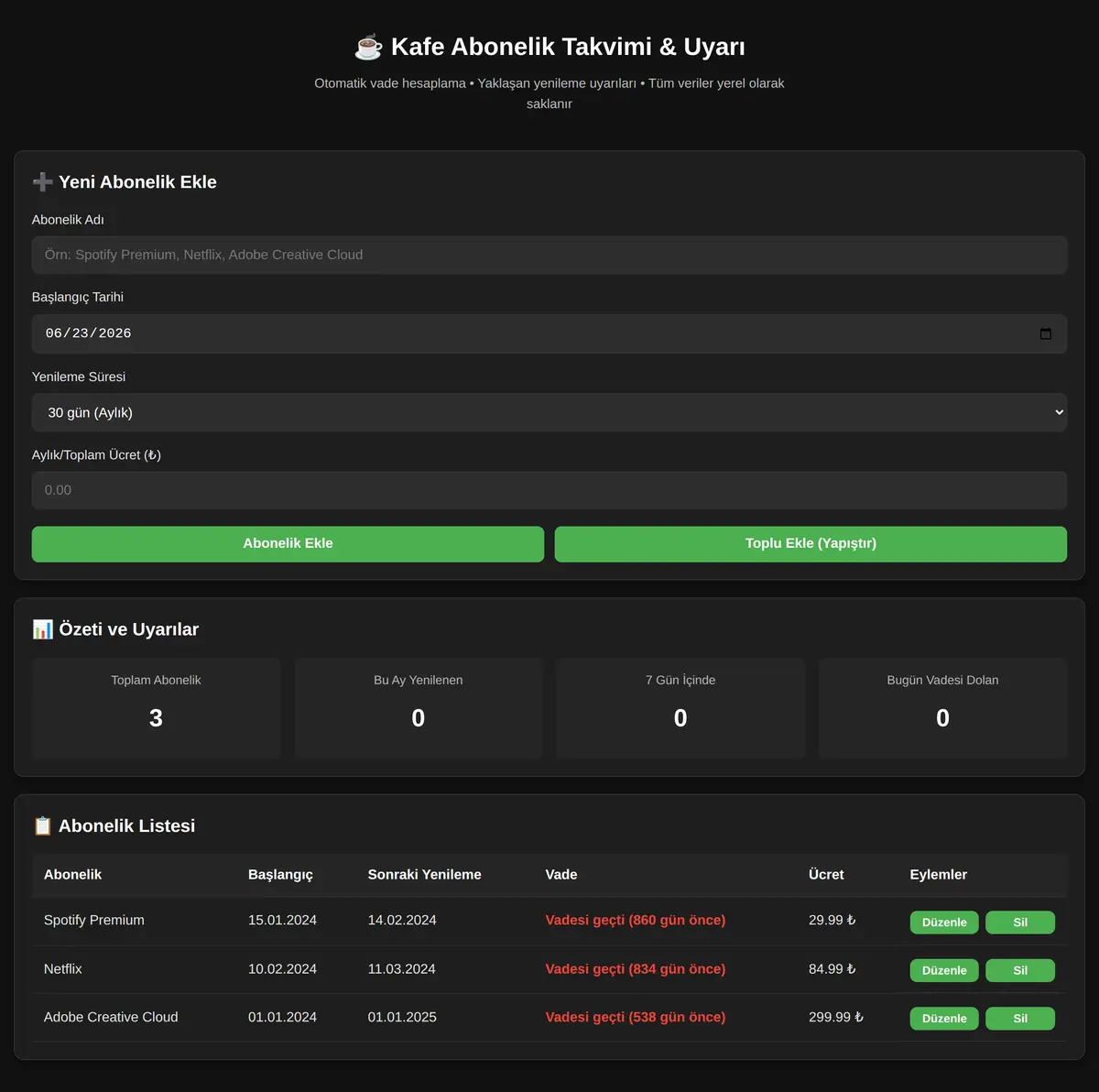The height and width of the screenshot is (1092, 1099).
Task: Click the Vade column header
Action: (x=561, y=875)
